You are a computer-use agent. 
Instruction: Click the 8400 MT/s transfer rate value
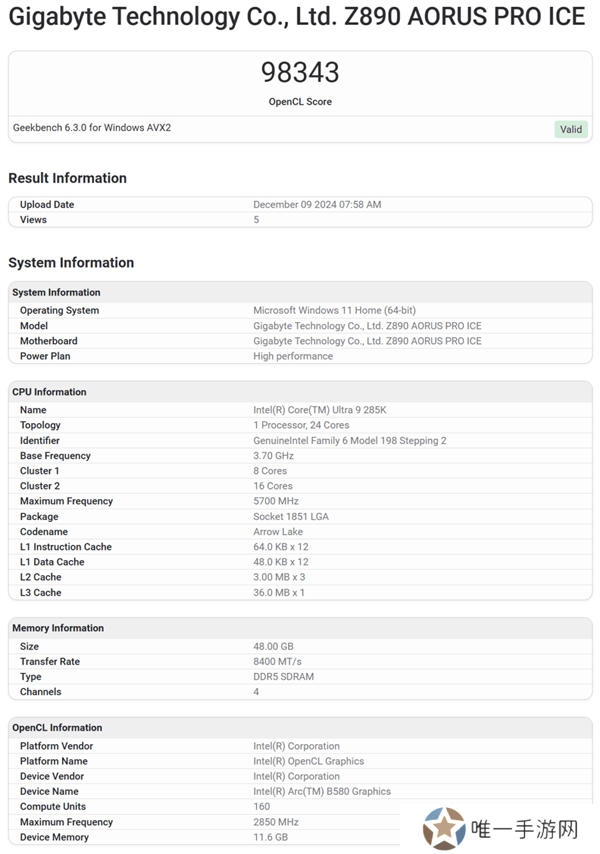click(277, 662)
